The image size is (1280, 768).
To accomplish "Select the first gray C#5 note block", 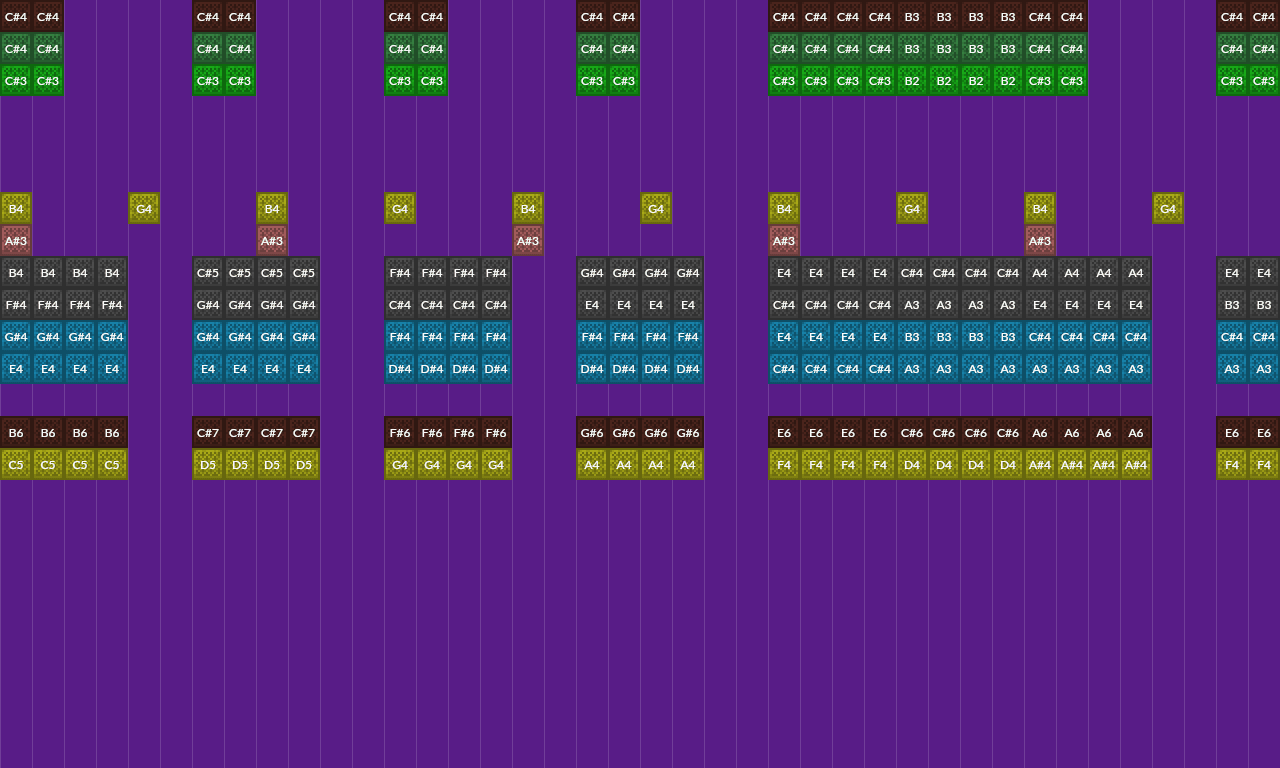I will tap(208, 273).
